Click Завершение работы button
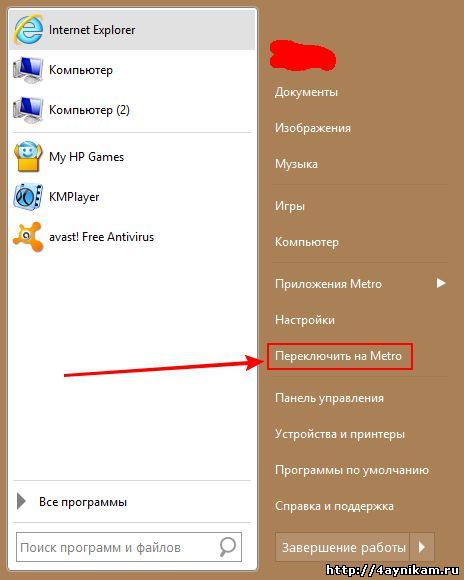The image size is (464, 580). click(343, 547)
